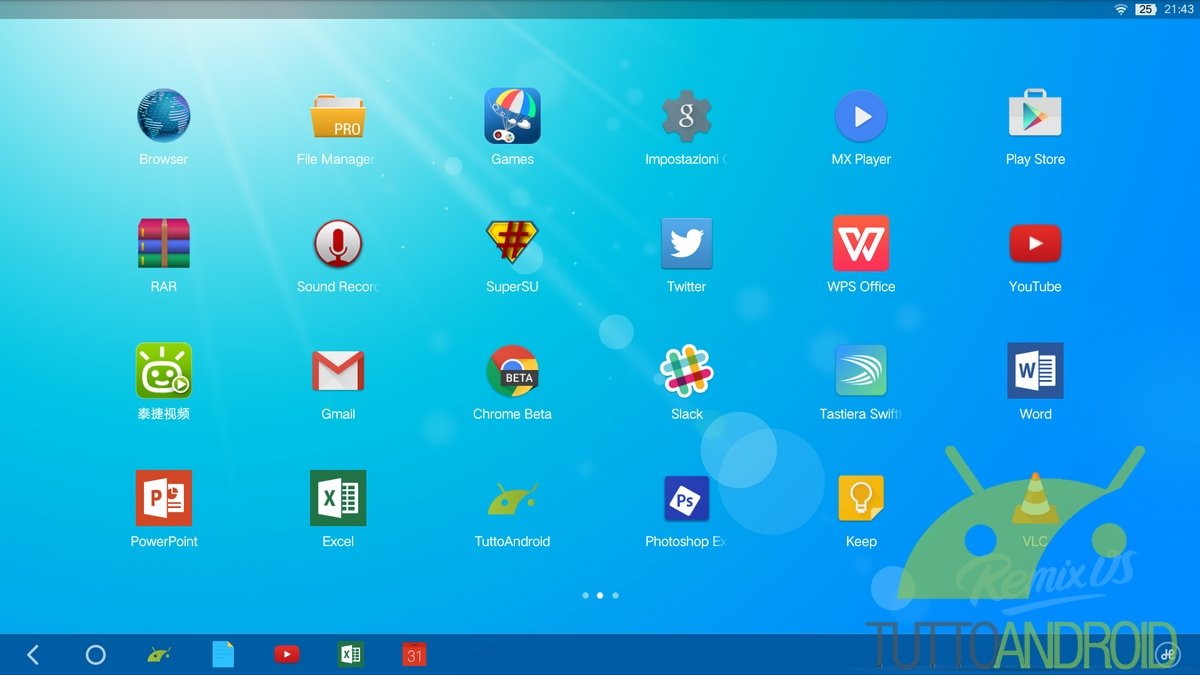Launch Photoshop Express

(x=686, y=498)
